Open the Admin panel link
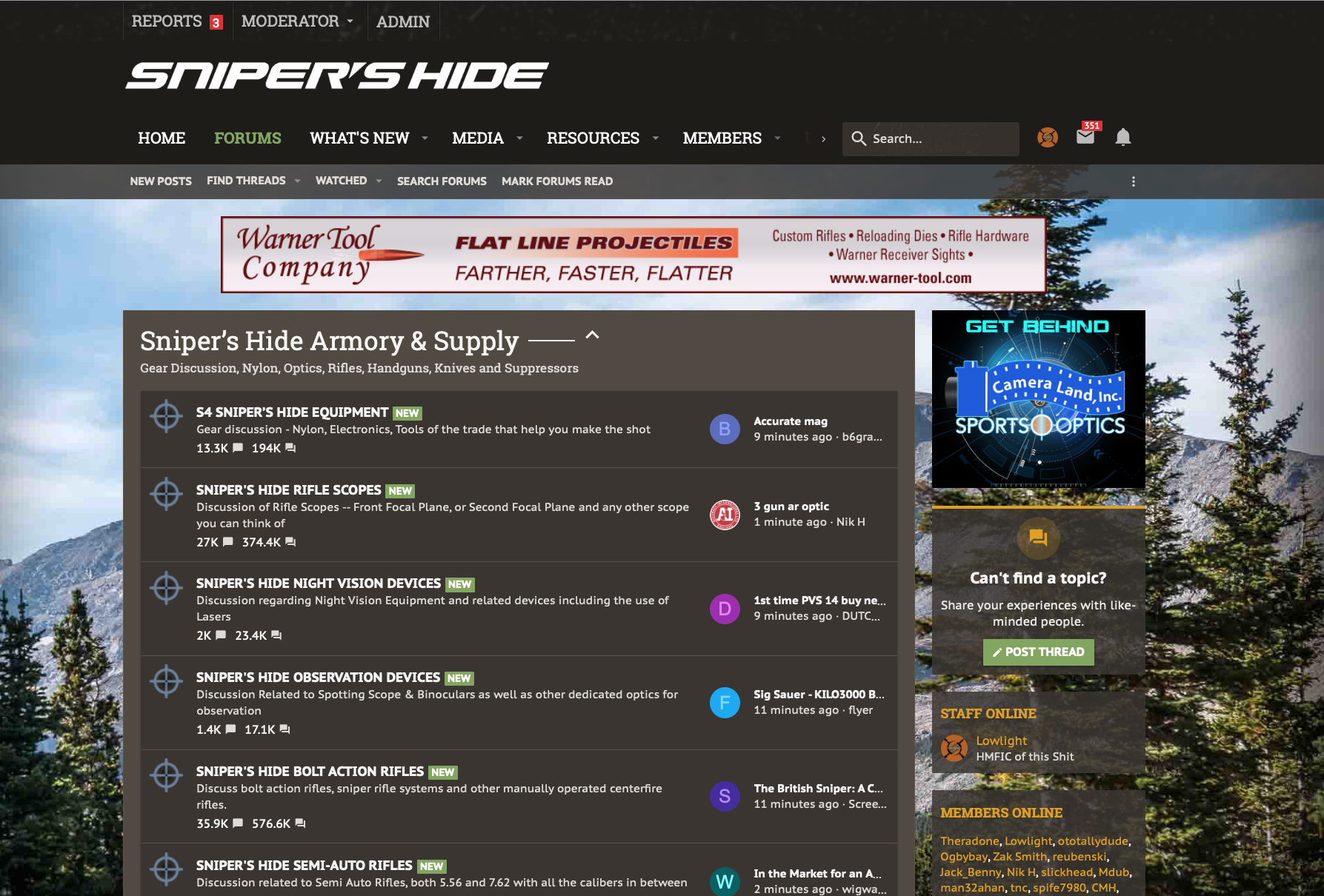Screen dimensions: 1324x896 pos(403,22)
